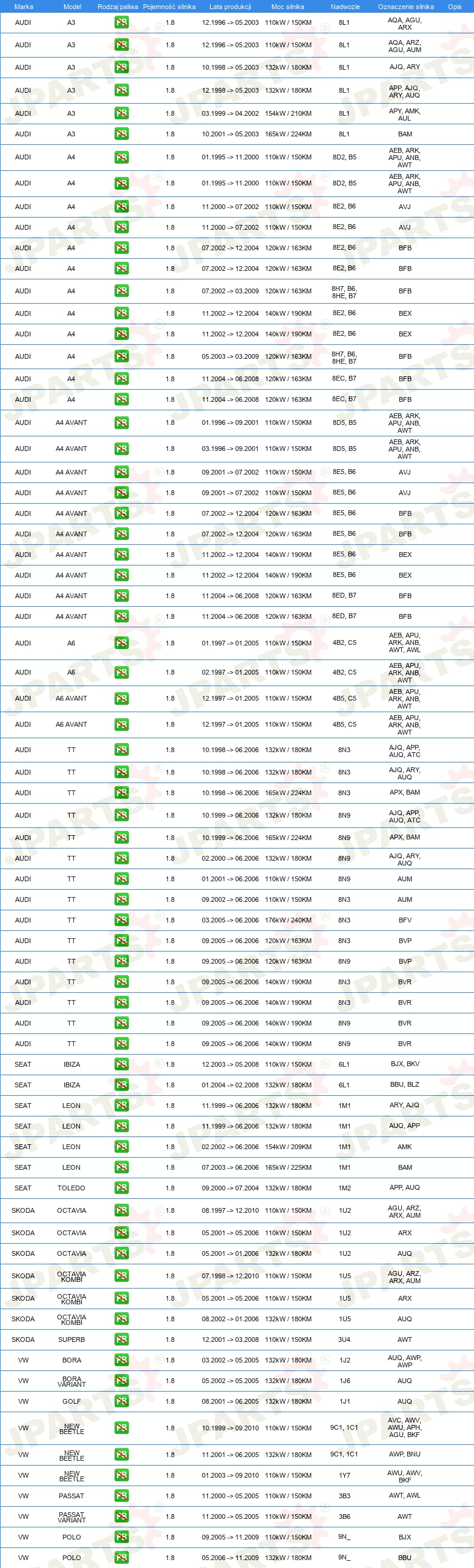Select the '12.2001 -> 03.2008' production years cell

point(230,1339)
